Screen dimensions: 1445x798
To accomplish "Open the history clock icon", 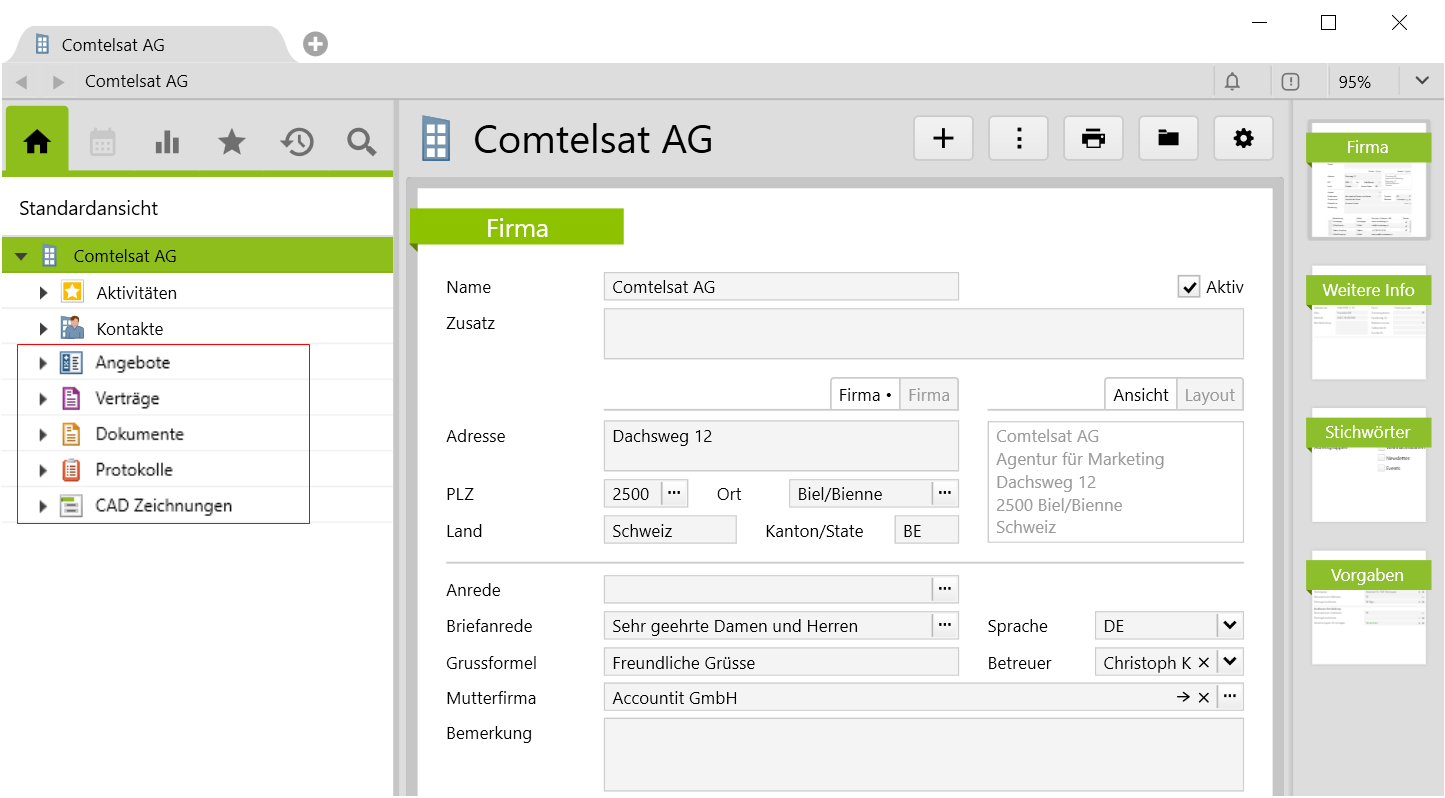I will [297, 142].
